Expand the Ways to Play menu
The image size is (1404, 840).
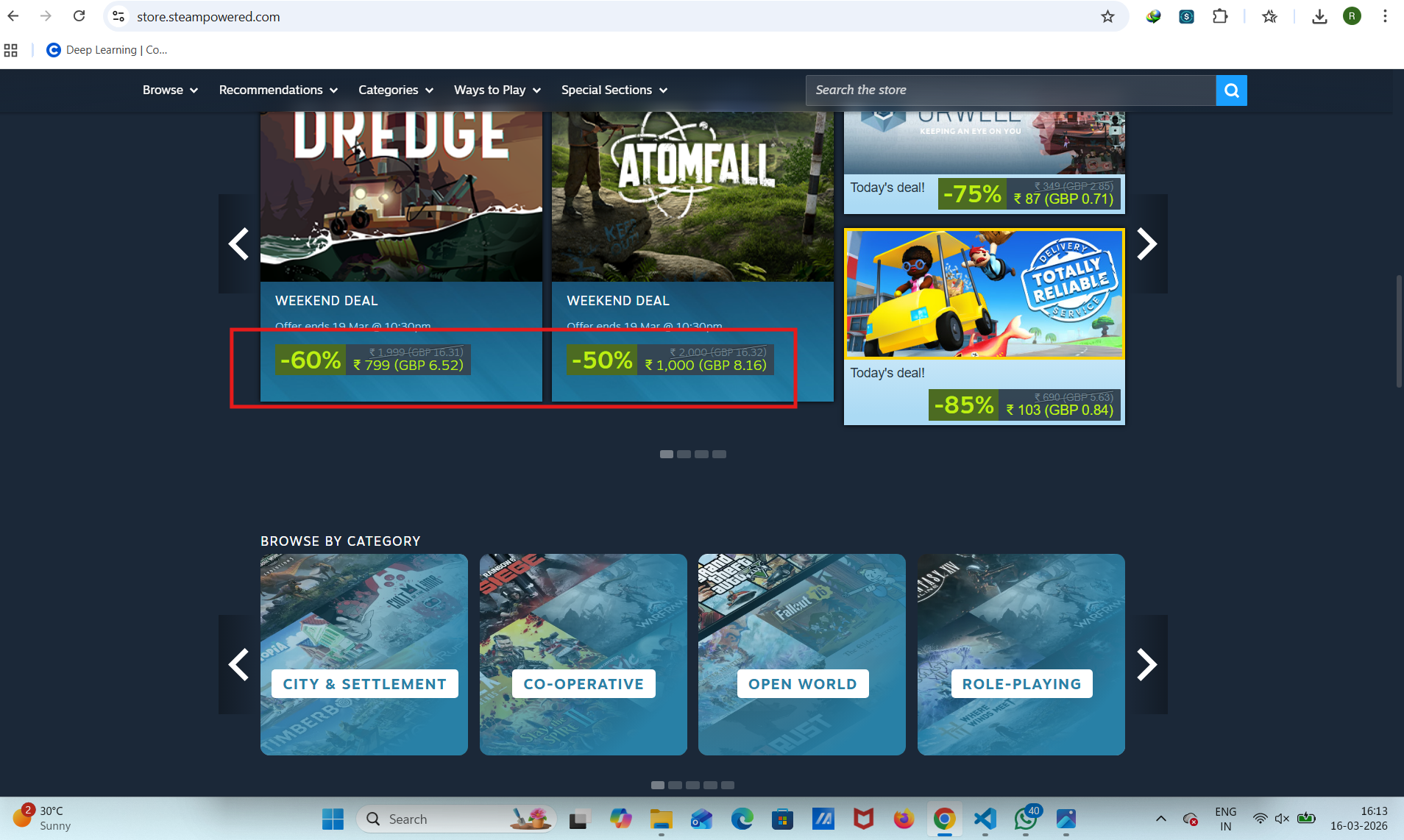tap(497, 90)
